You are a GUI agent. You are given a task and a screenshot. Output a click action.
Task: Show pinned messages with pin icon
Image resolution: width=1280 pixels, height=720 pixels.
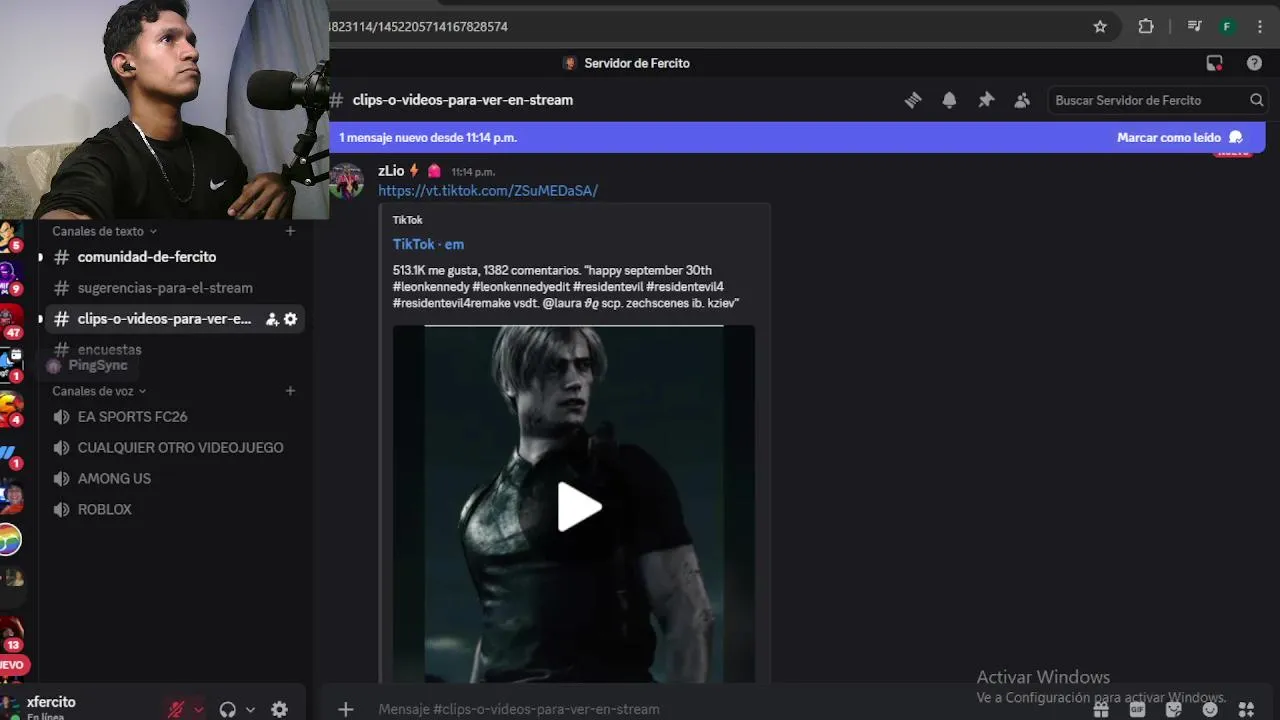tap(986, 100)
